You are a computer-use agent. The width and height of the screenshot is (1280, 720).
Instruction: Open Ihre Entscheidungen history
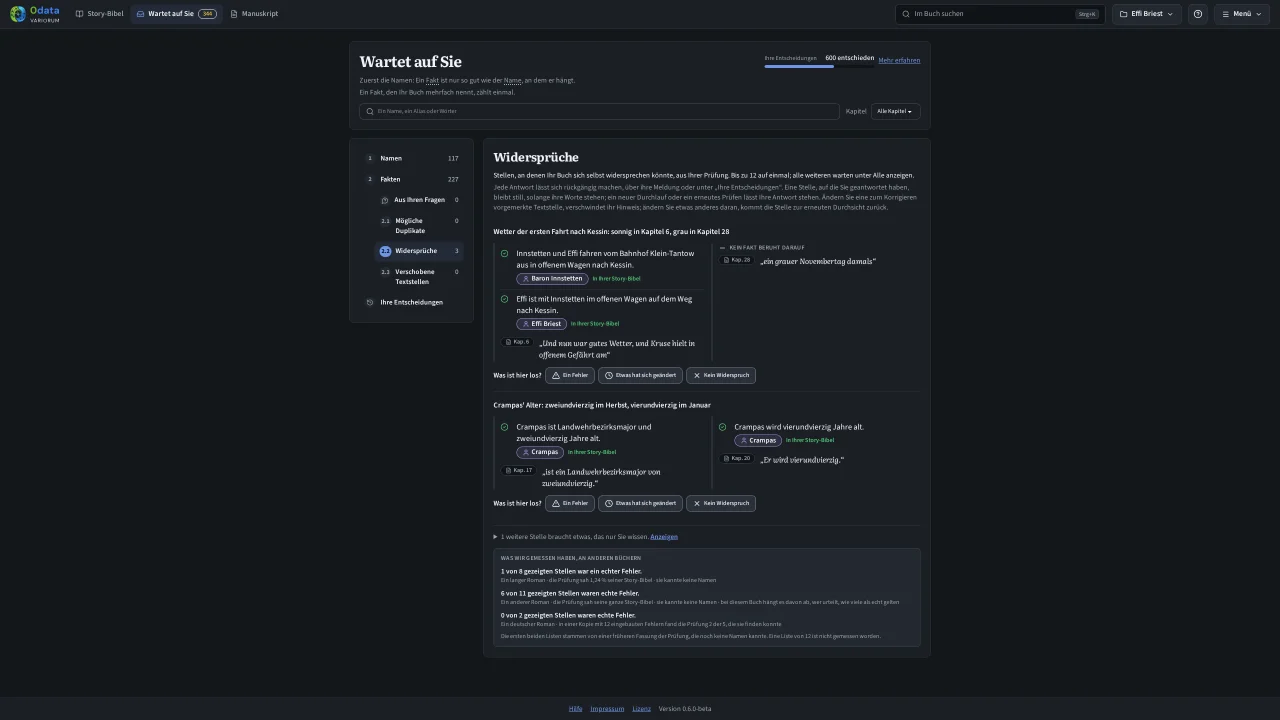(411, 302)
